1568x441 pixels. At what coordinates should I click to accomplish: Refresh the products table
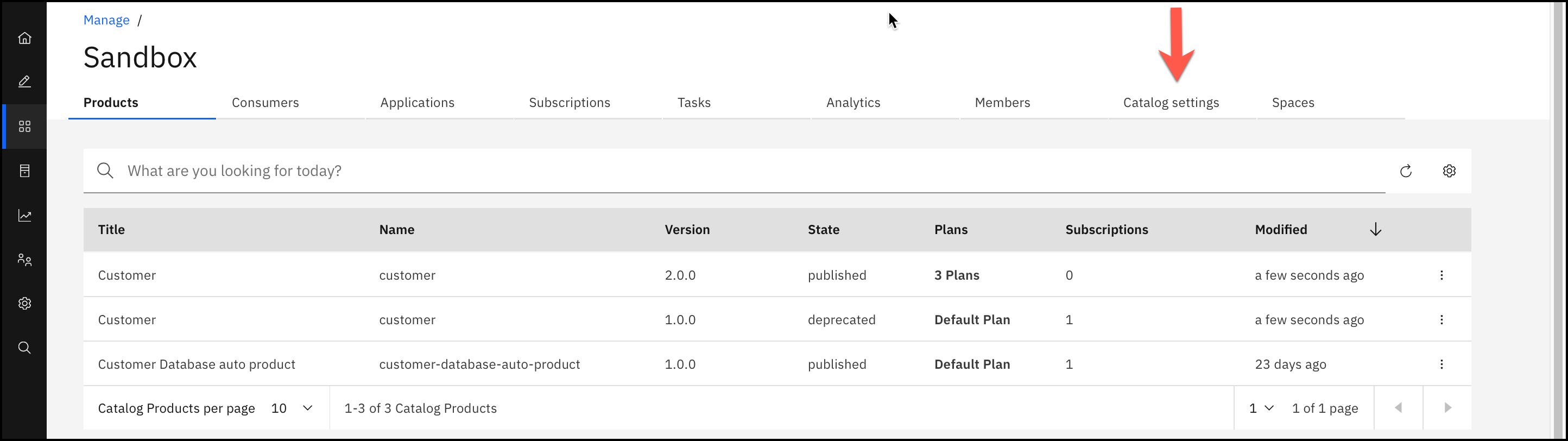[x=1406, y=171]
